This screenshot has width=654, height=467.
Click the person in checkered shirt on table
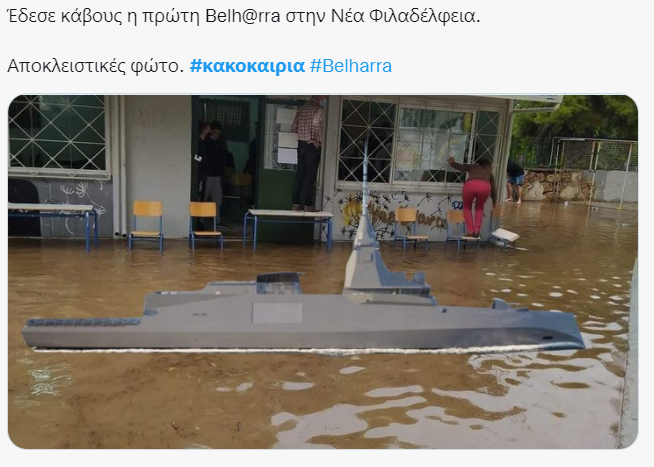(309, 153)
